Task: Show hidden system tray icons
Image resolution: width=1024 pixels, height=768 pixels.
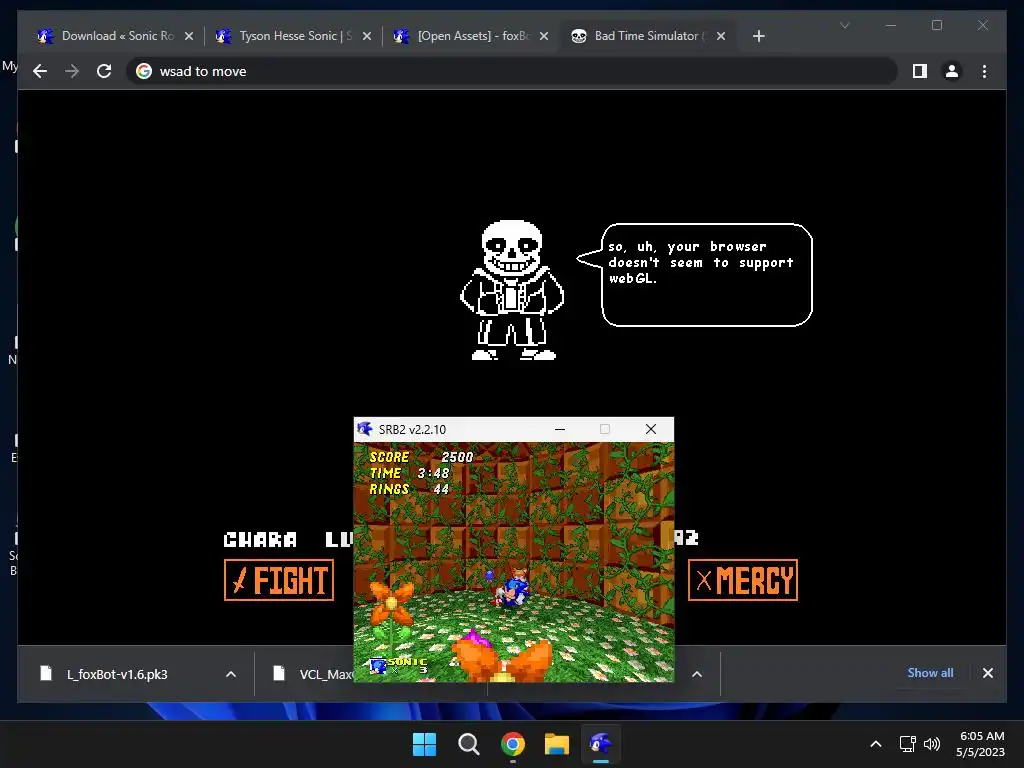Action: (x=876, y=744)
